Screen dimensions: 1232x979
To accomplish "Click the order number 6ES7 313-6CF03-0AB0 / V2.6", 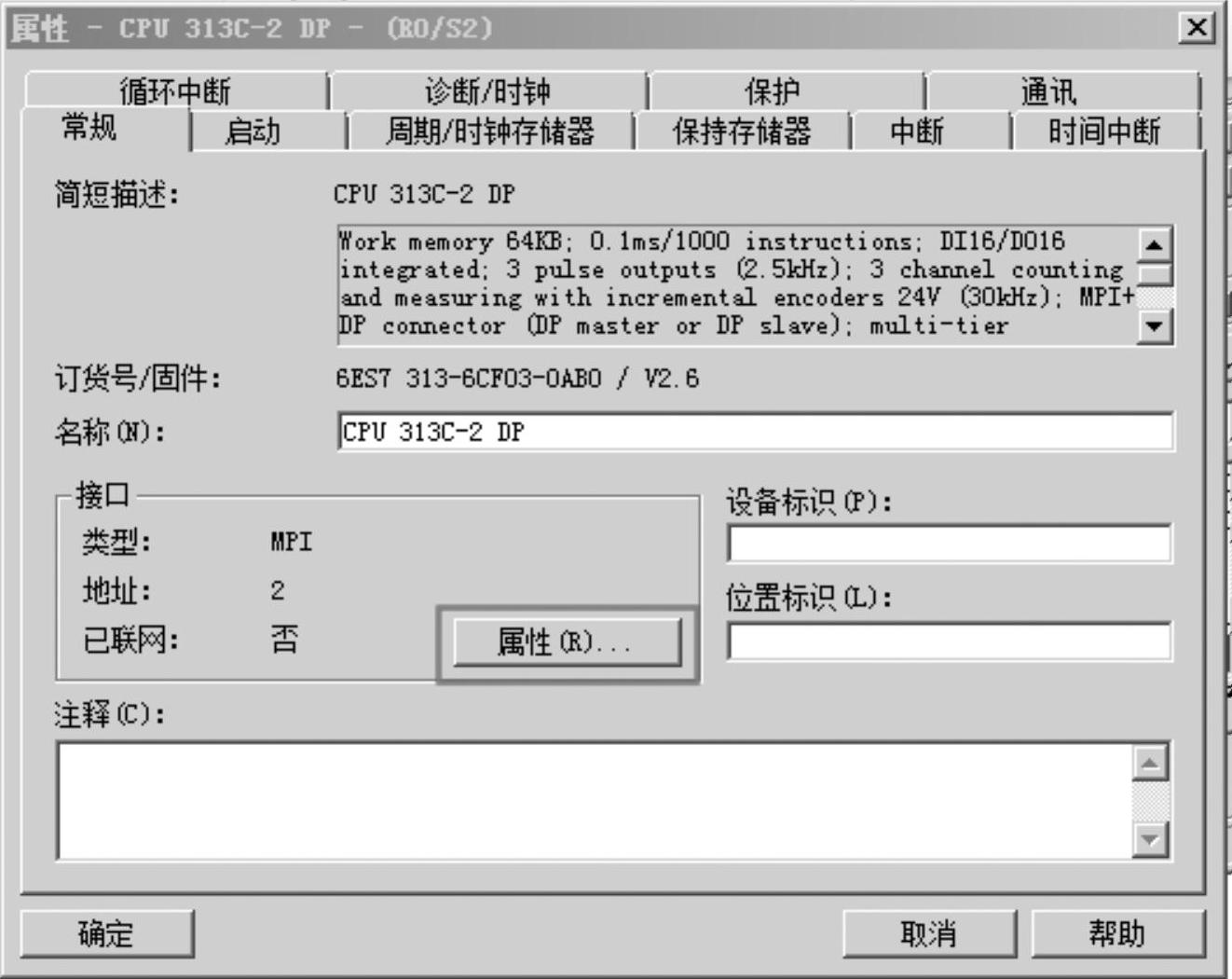I will coord(517,379).
